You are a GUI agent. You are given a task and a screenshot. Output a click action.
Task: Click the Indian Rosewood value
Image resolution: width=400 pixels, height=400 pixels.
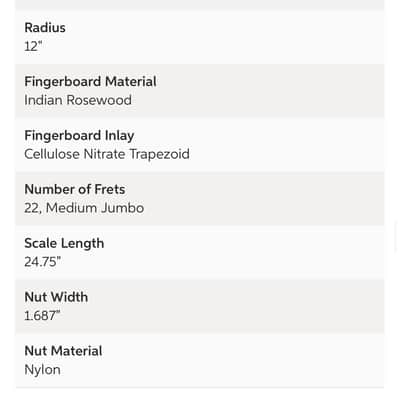(x=78, y=100)
